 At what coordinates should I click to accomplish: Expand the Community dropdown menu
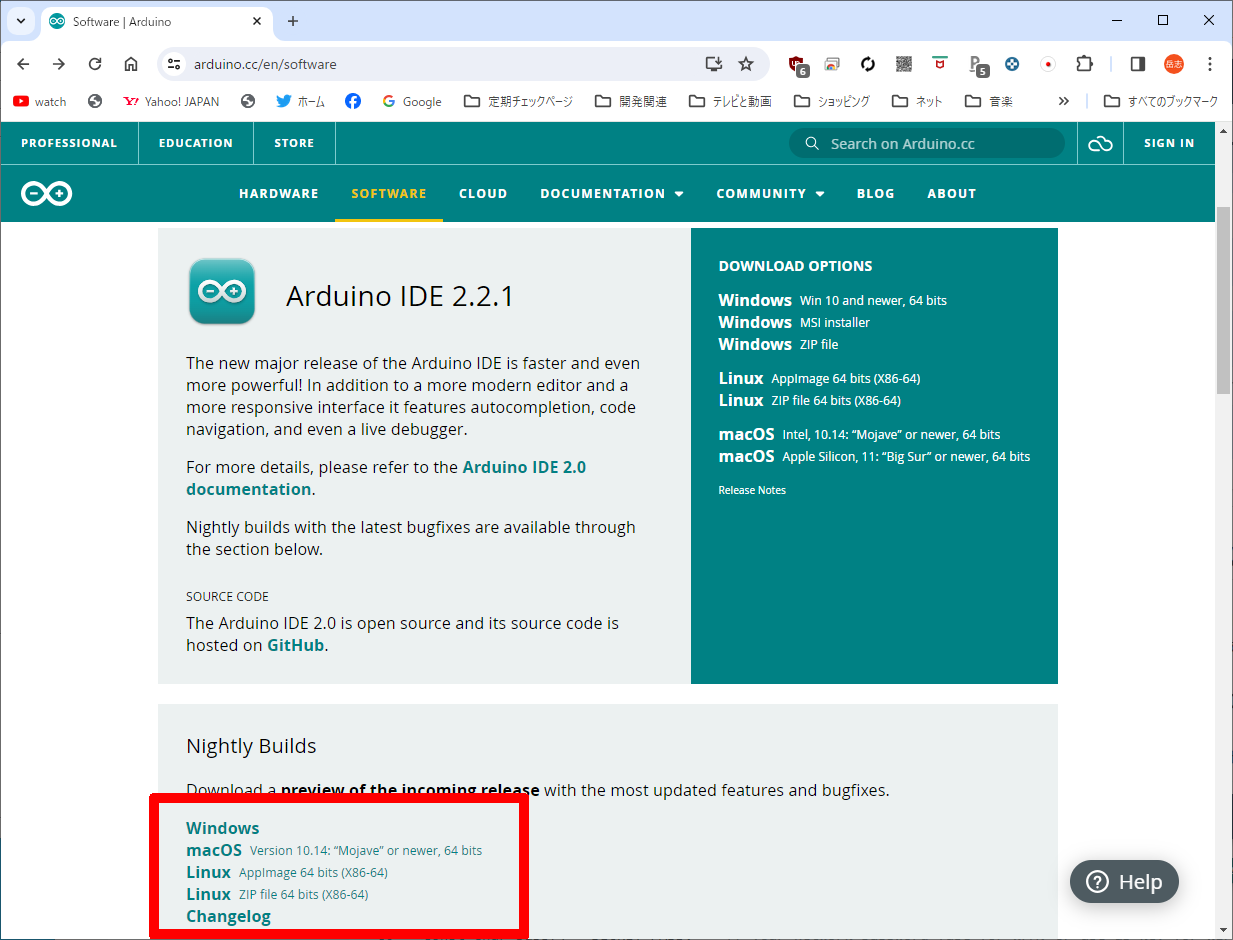tap(770, 194)
